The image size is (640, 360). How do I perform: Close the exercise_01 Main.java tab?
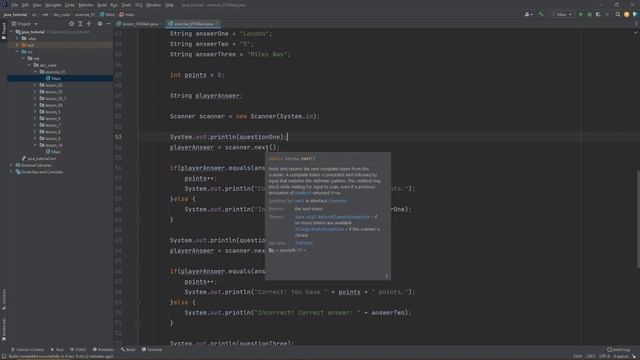(x=217, y=24)
